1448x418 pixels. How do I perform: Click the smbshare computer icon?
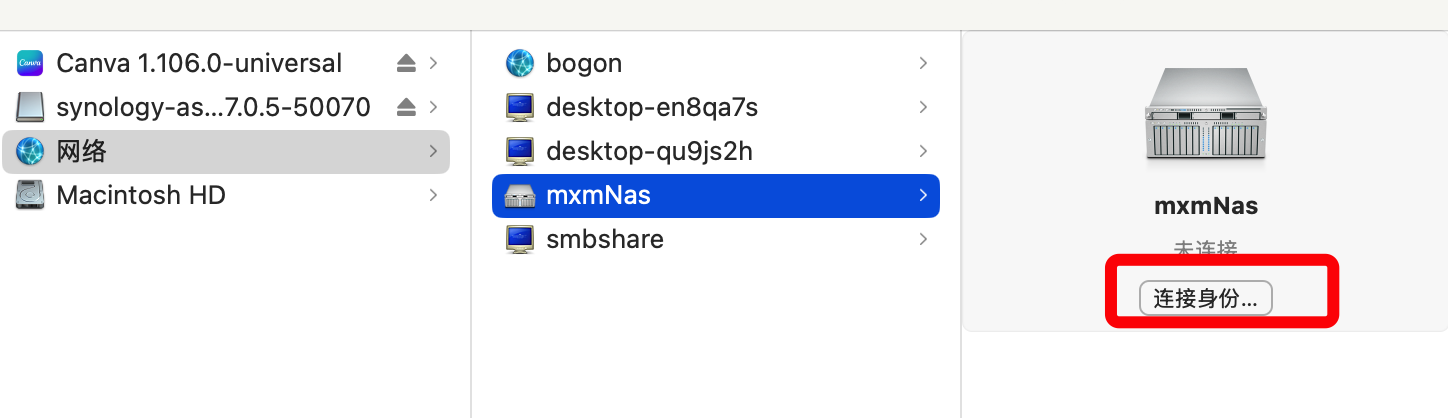pos(521,240)
